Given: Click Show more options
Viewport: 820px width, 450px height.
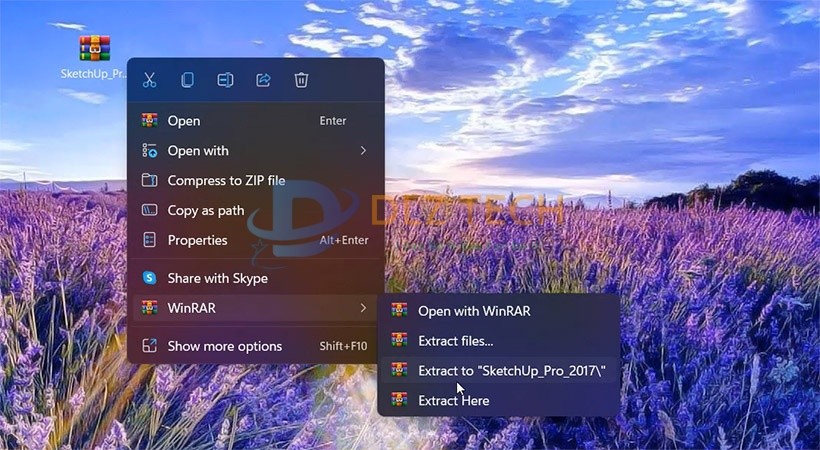Looking at the screenshot, I should pos(225,346).
